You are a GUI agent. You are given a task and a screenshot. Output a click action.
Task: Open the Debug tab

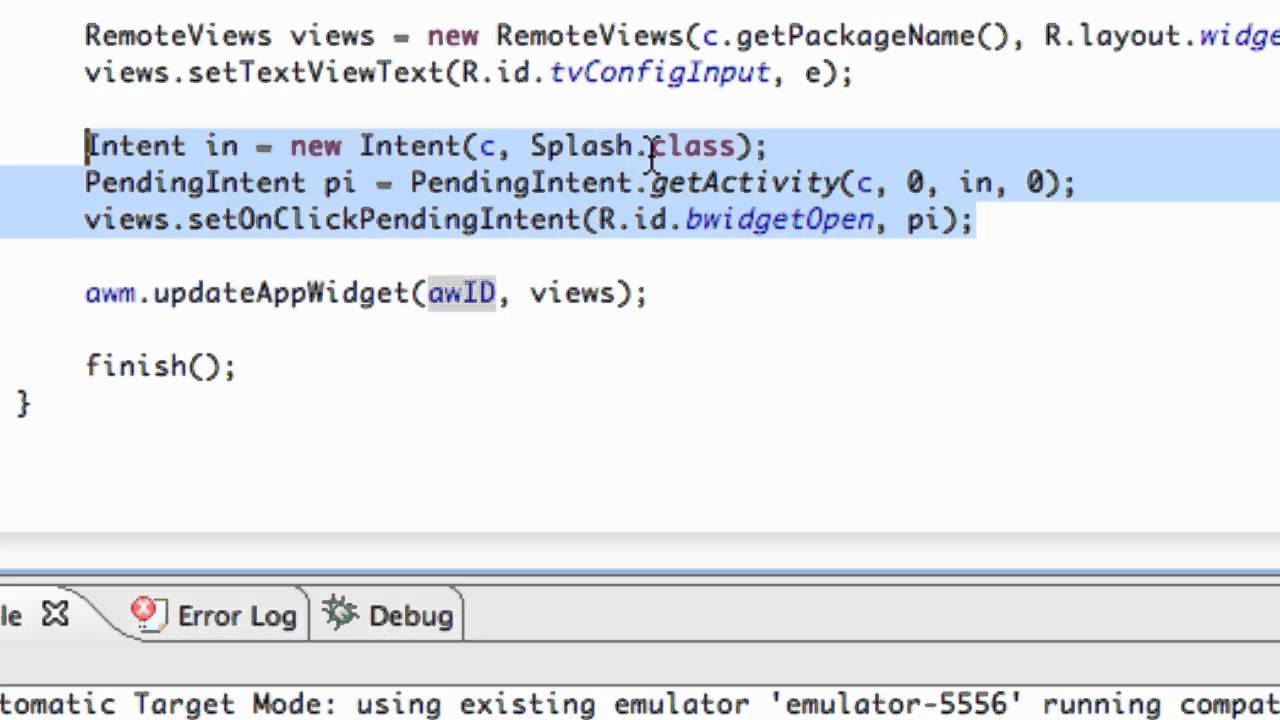click(x=410, y=616)
